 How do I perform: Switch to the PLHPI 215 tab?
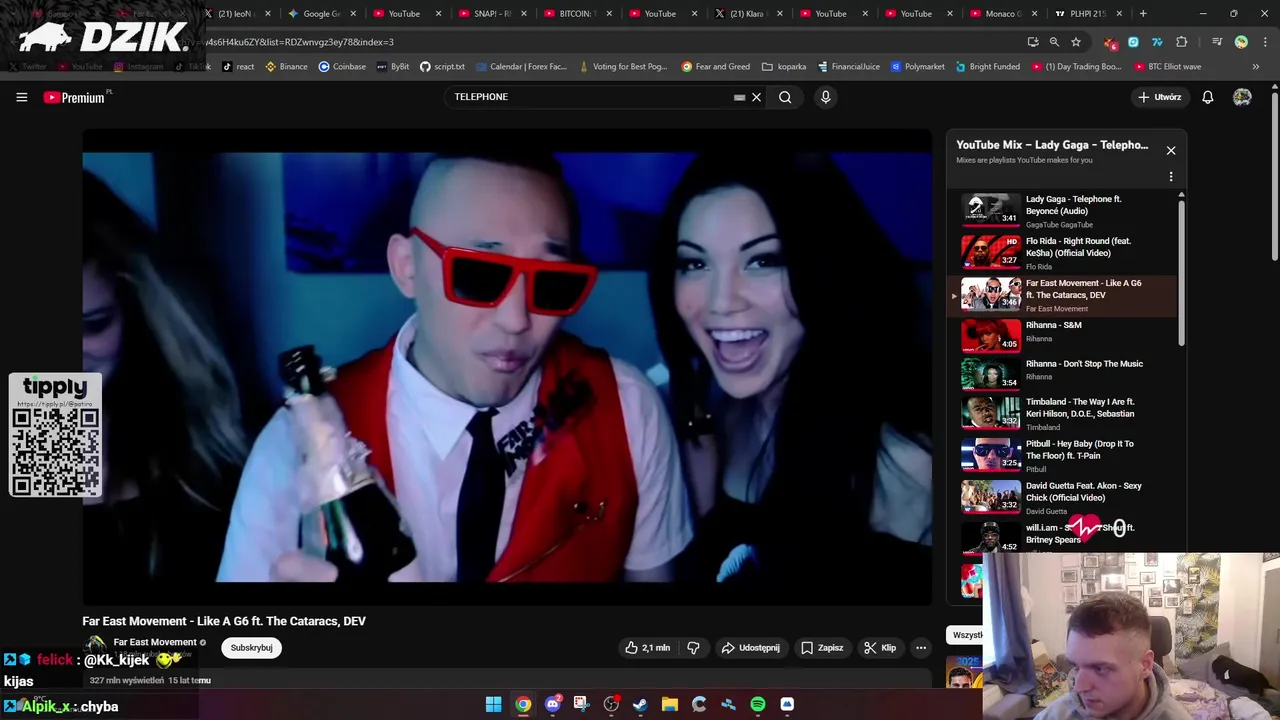pyautogui.click(x=1088, y=14)
